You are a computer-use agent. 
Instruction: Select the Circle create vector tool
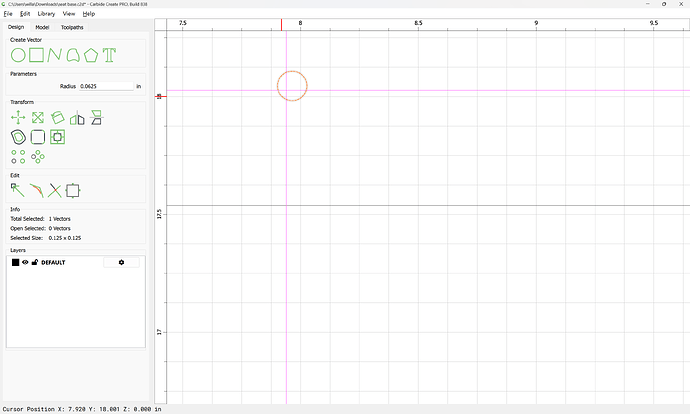point(18,55)
